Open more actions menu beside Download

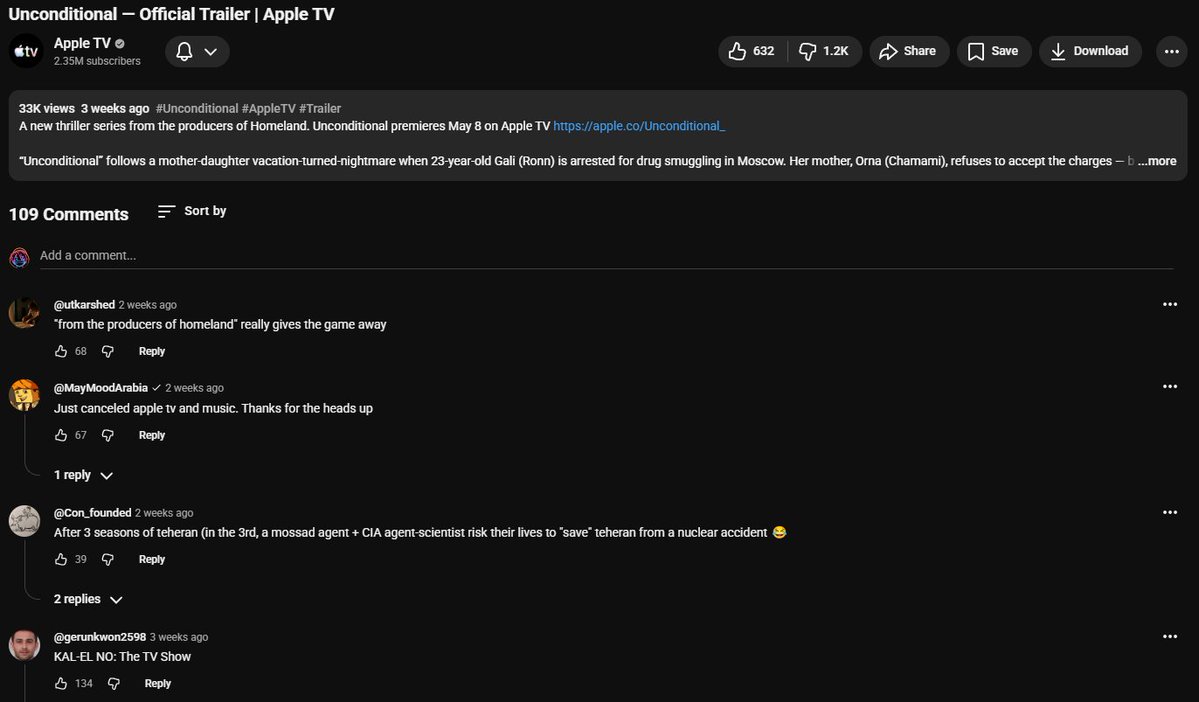click(1171, 51)
